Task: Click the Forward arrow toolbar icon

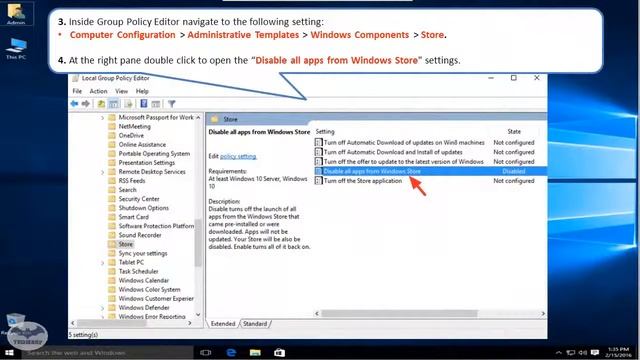Action: point(86,104)
